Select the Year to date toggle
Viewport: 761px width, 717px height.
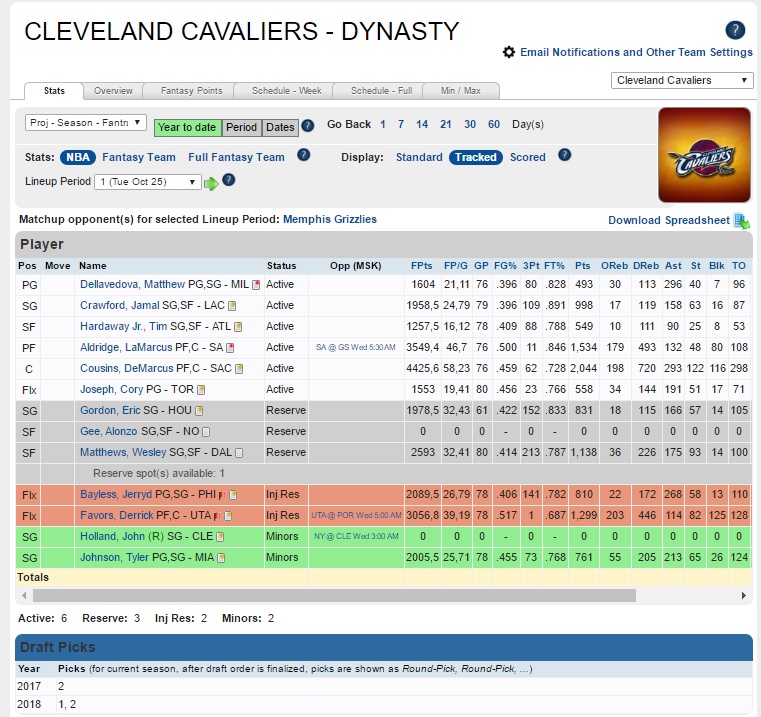187,128
